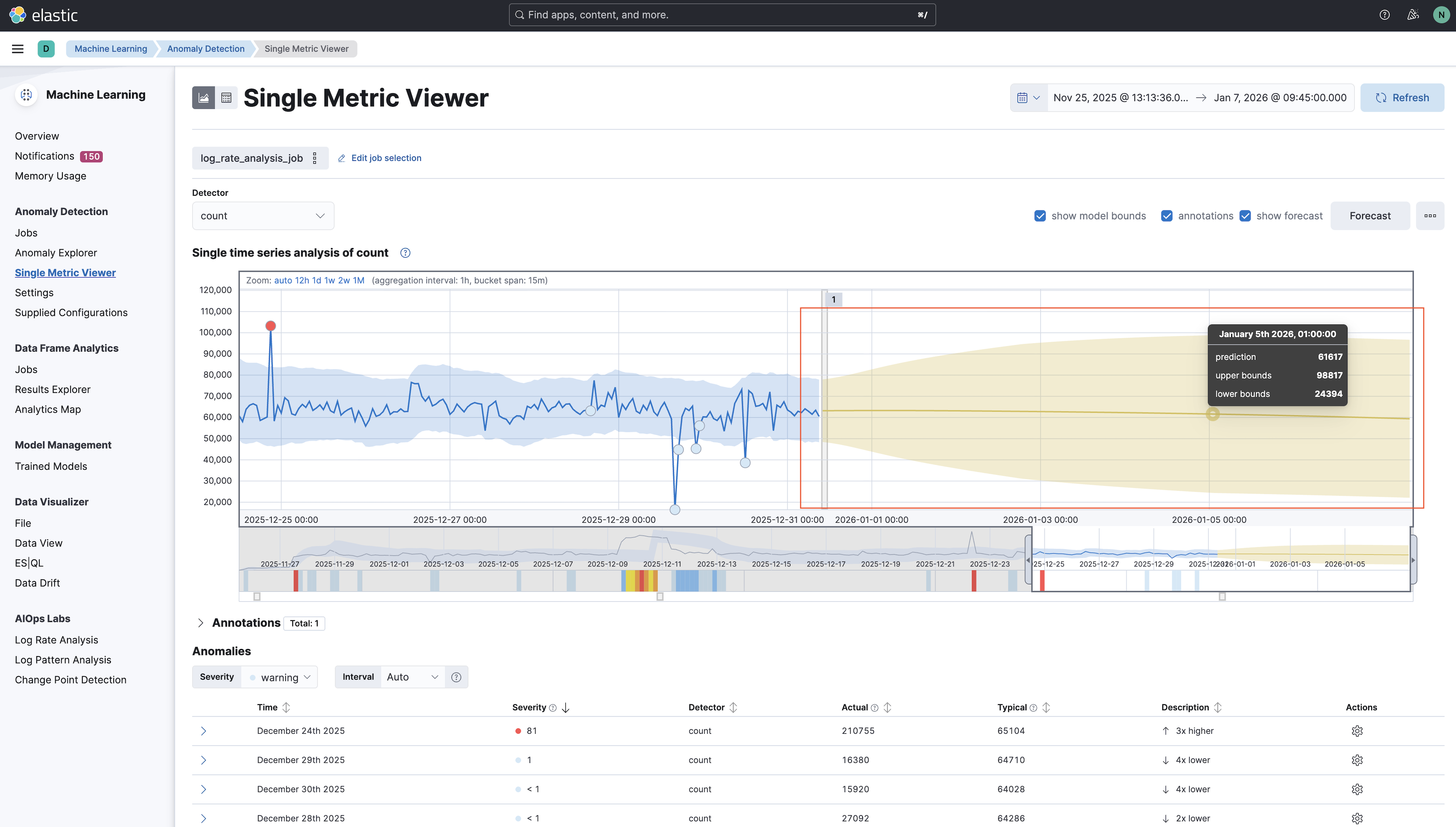Click right handle of context chart brush
The width and height of the screenshot is (1456, 827).
pyautogui.click(x=1413, y=559)
